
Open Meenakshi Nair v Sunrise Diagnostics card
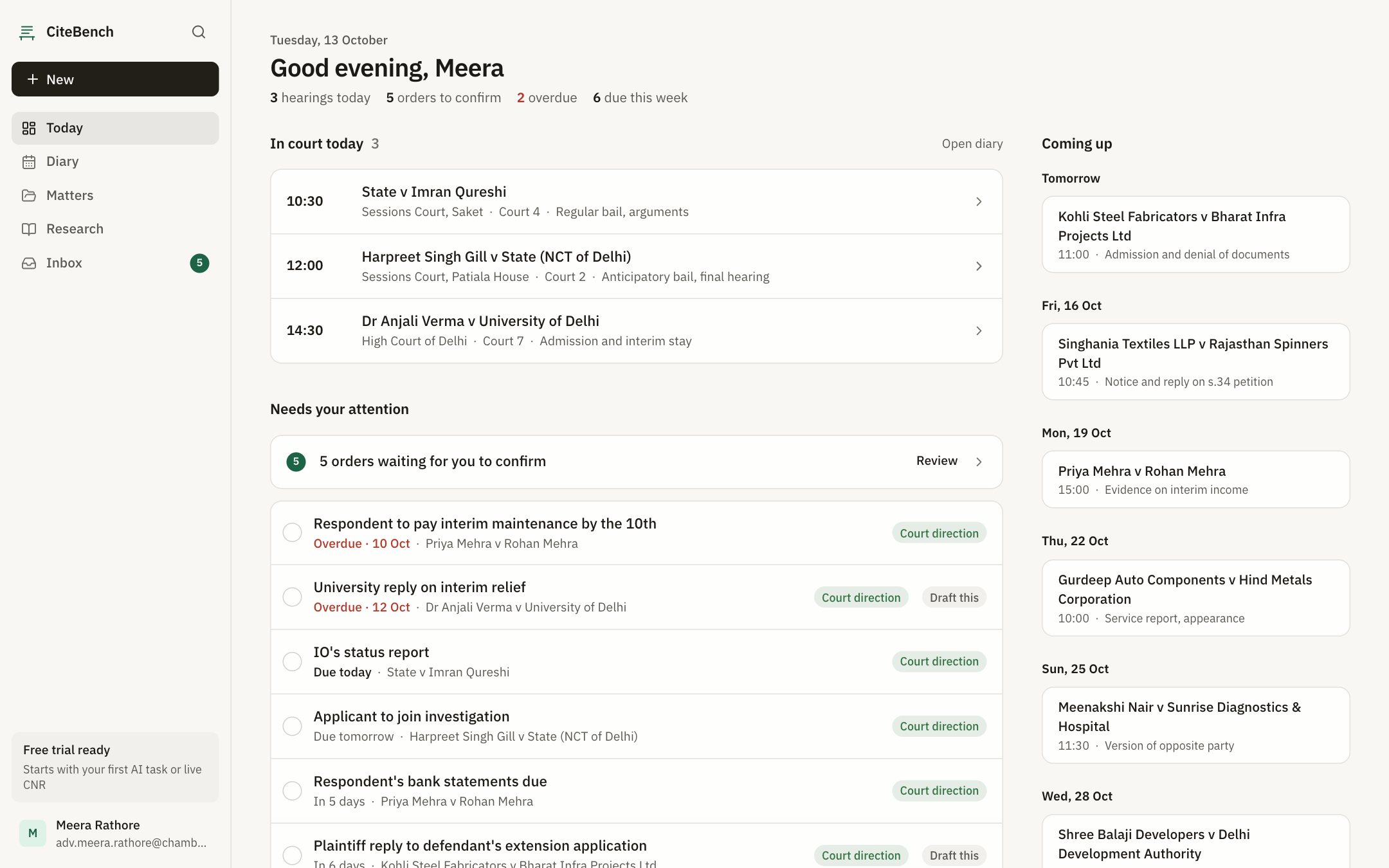click(x=1195, y=725)
